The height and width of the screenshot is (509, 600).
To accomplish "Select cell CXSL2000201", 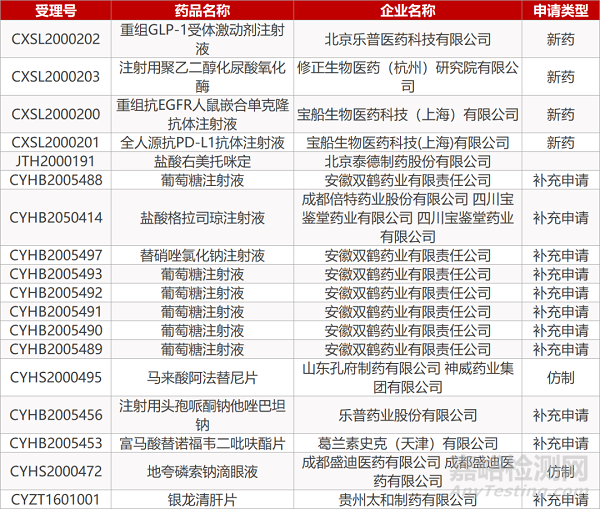I will 56,142.
